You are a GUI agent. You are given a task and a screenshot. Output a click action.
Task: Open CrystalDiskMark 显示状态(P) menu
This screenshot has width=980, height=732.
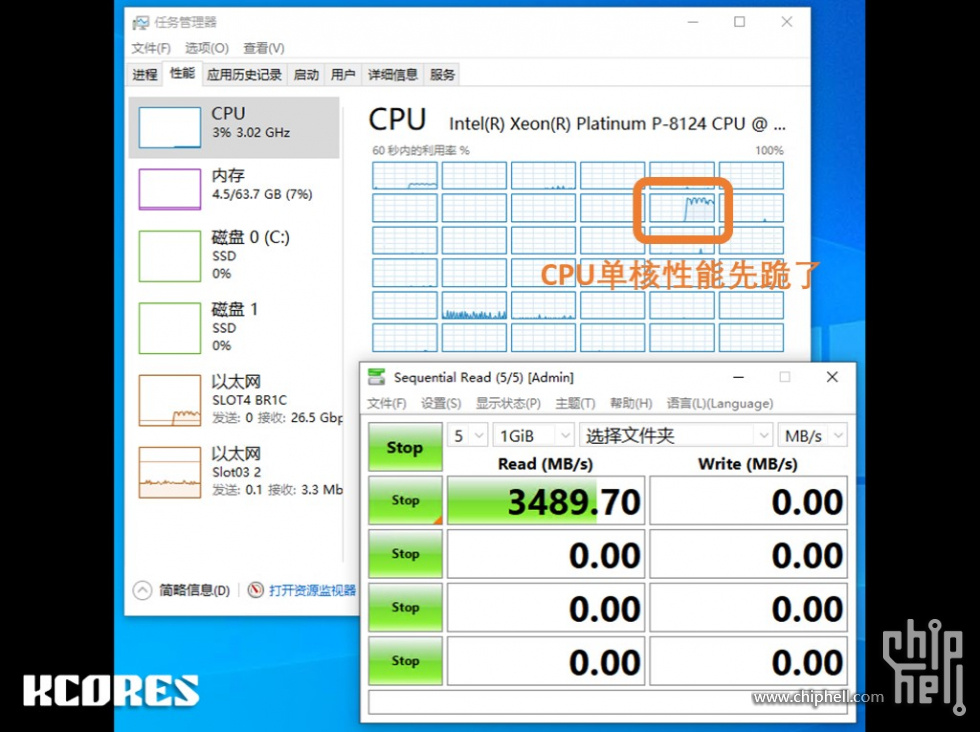[x=508, y=404]
